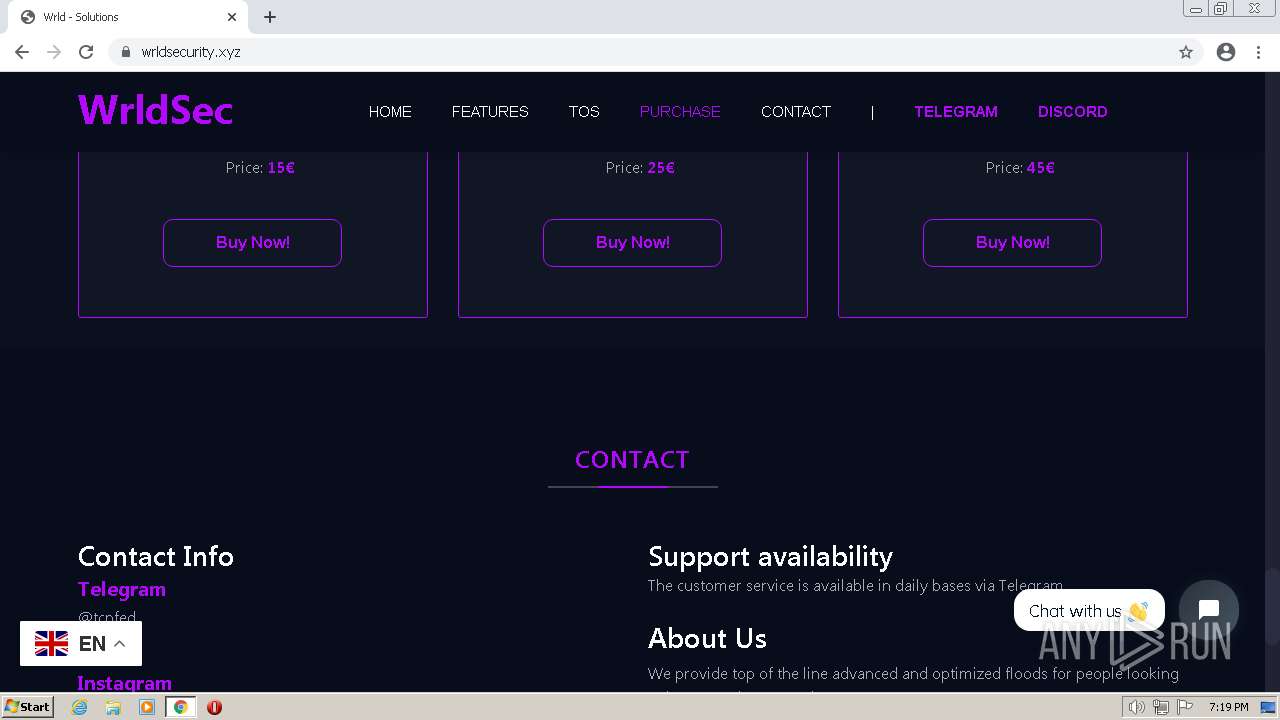The height and width of the screenshot is (720, 1280).
Task: Click the 'Support availability' heading
Action: coord(770,556)
